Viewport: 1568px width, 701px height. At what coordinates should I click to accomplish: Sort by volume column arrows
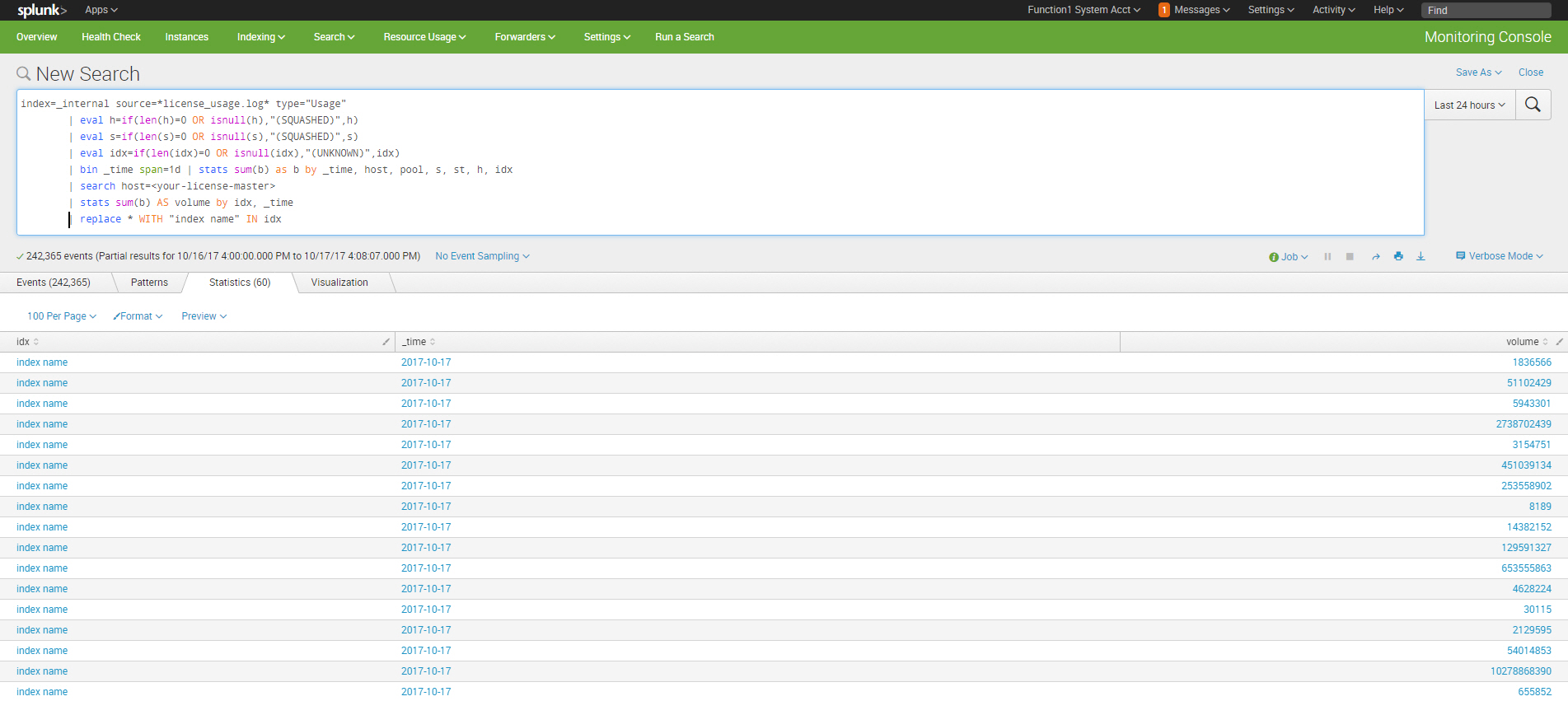[1545, 342]
